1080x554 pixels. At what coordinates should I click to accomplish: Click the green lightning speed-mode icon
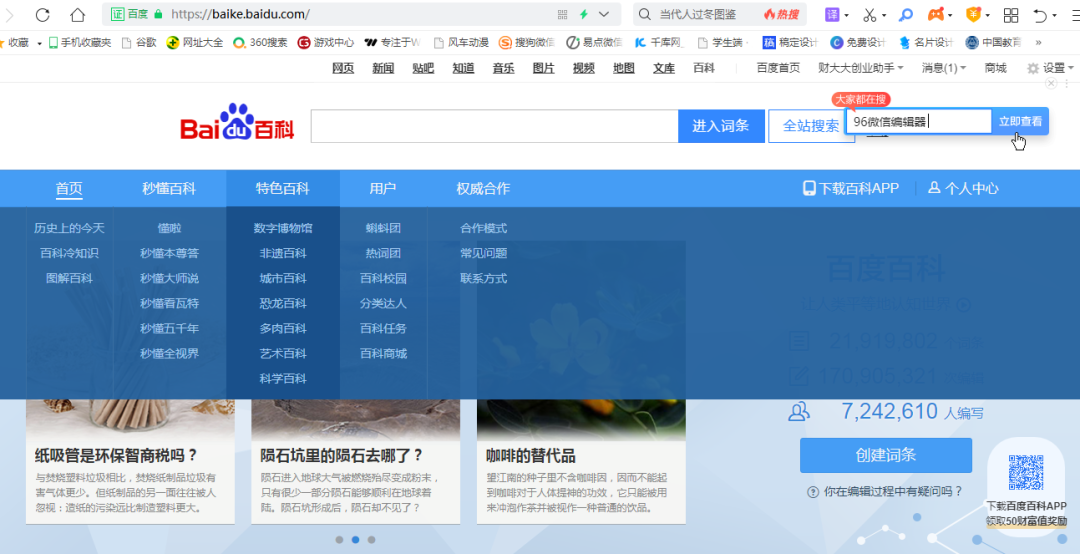coord(583,14)
